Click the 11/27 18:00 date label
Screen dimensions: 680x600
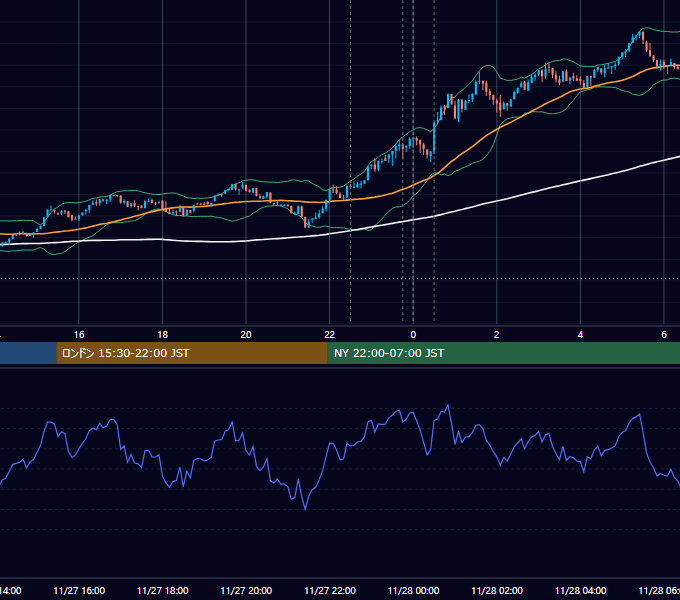[x=163, y=591]
